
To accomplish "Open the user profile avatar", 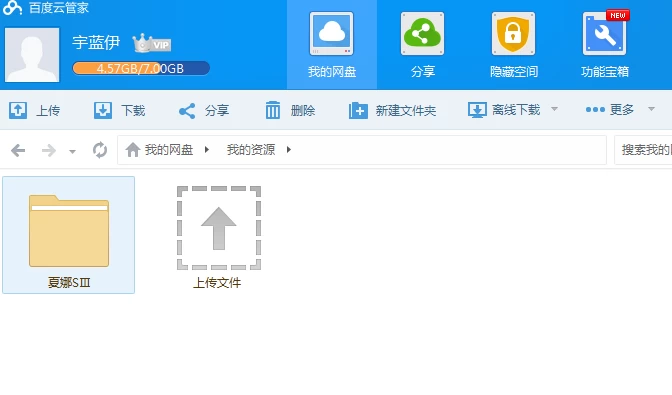I will 32,55.
